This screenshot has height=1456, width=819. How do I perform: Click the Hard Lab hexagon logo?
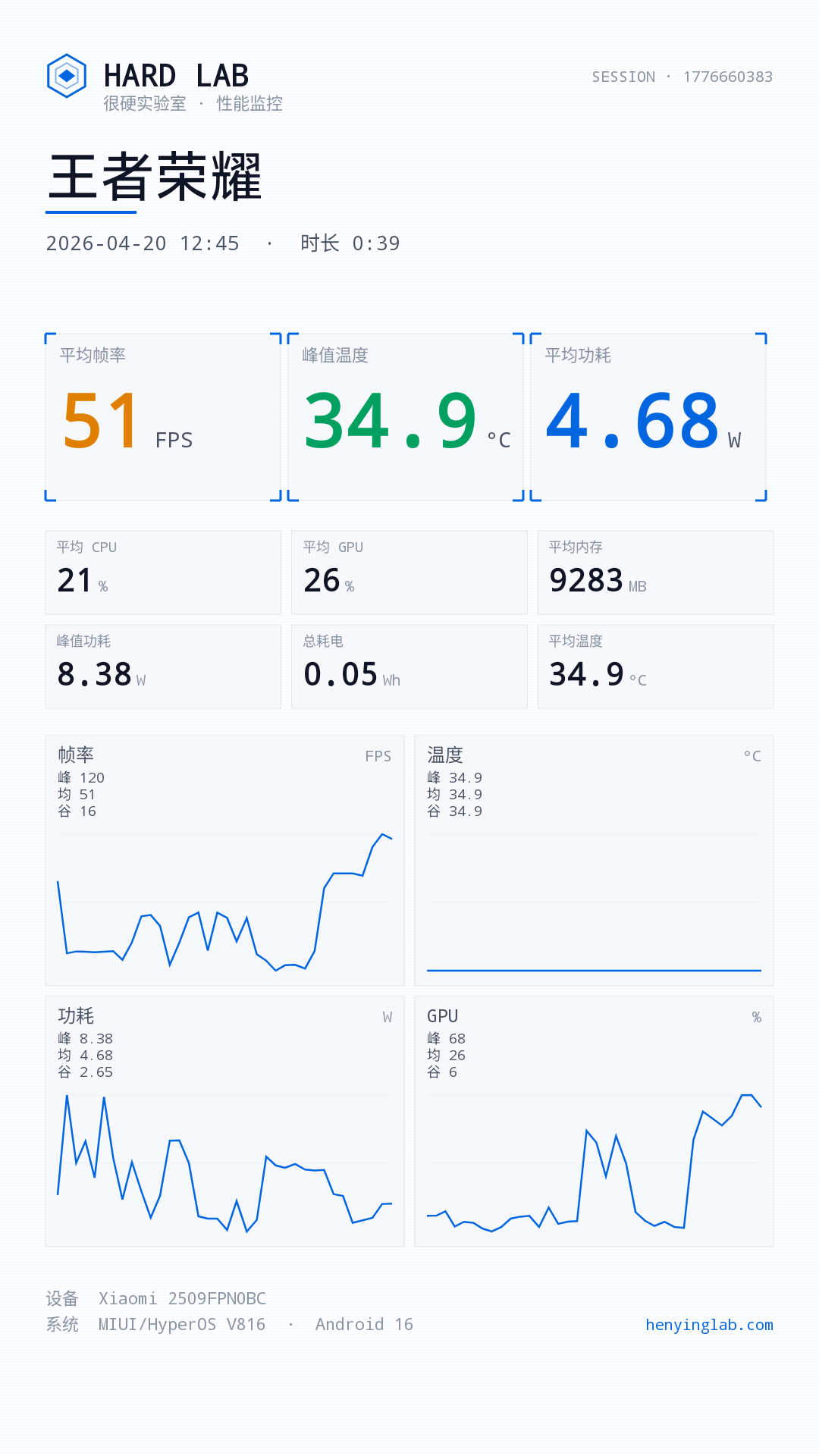67,76
